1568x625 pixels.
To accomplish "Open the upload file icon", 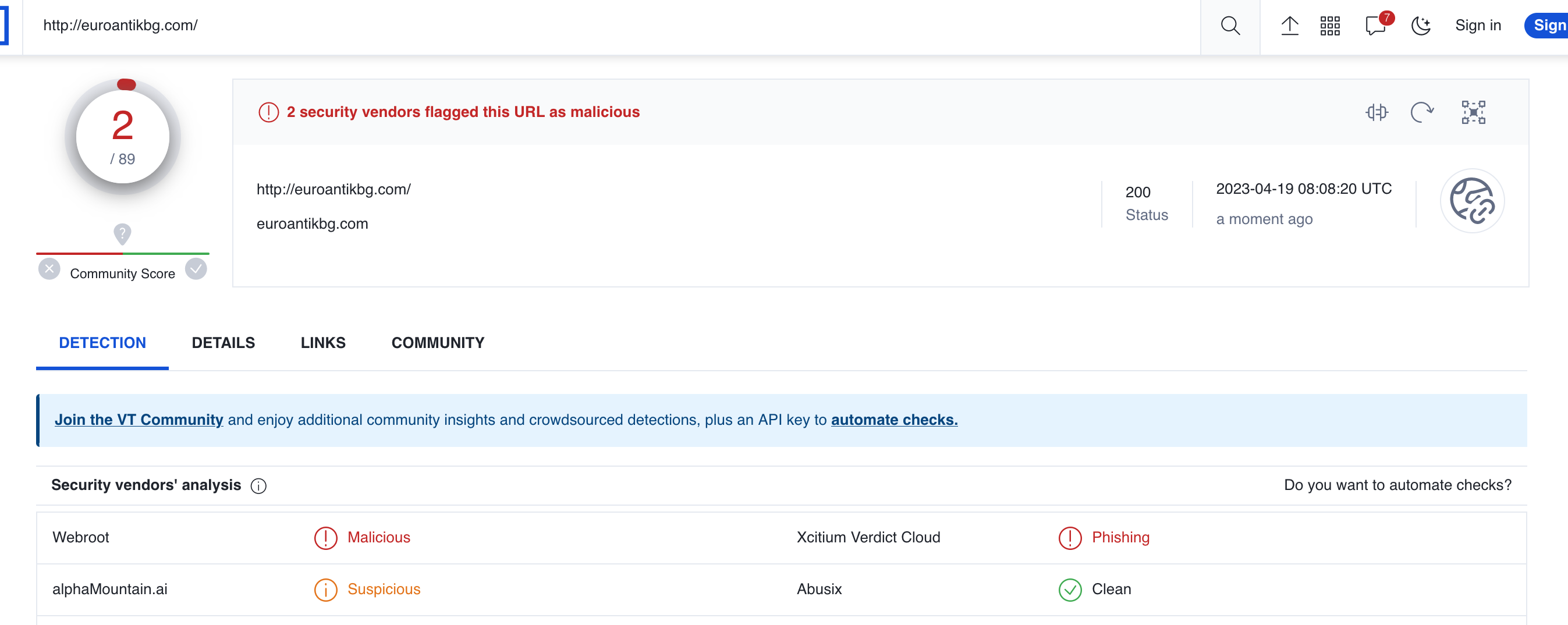I will [x=1289, y=26].
